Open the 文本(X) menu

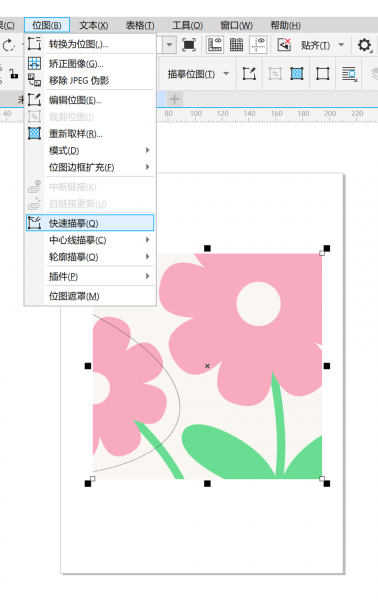coord(93,25)
